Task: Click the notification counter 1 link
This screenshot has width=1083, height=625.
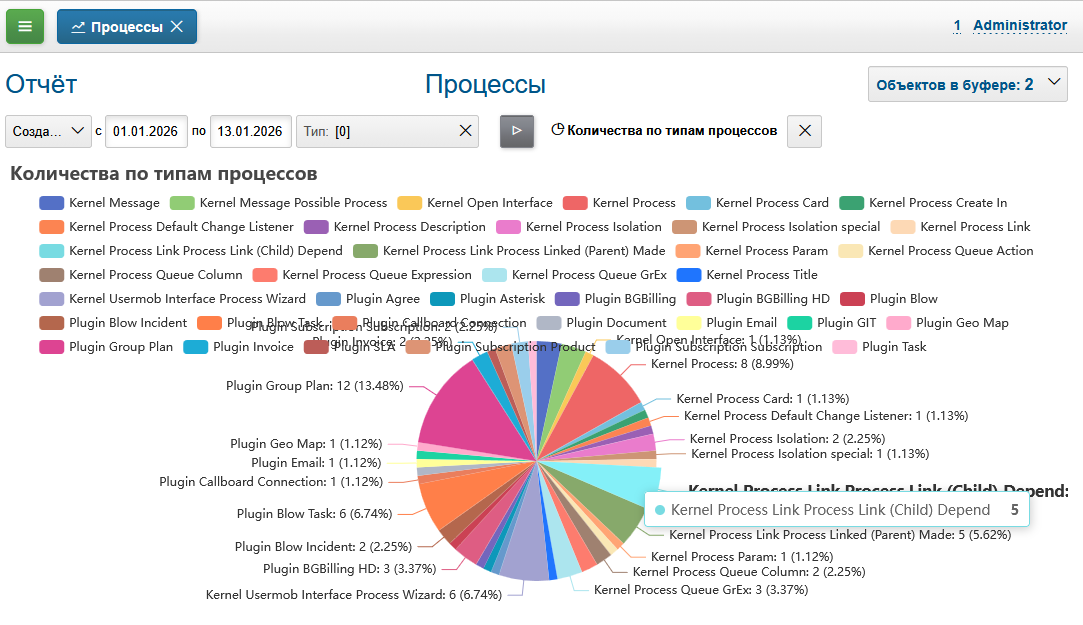Action: click(957, 25)
